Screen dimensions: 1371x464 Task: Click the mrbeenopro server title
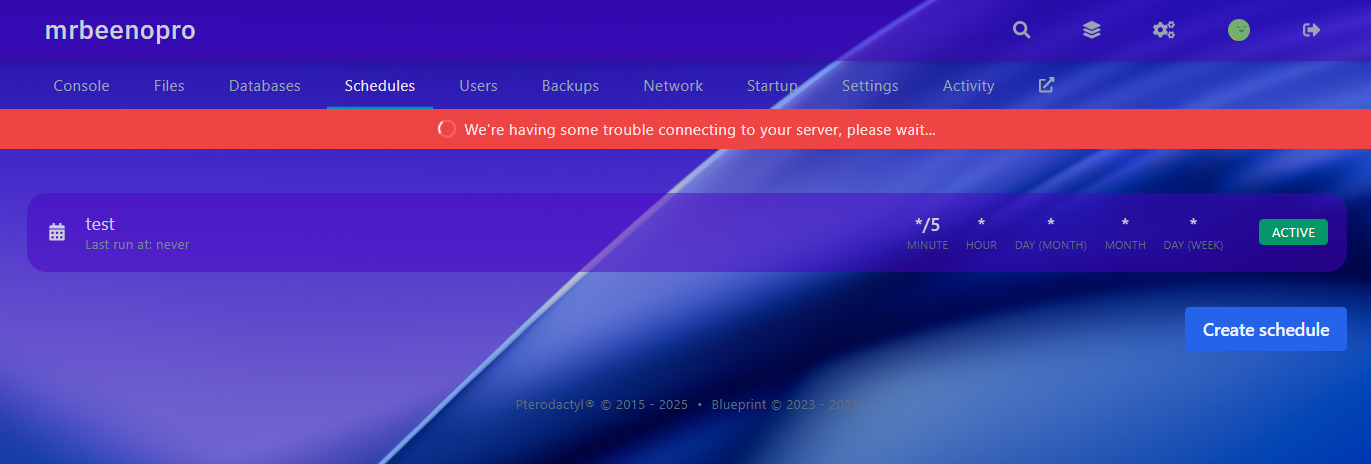pos(120,31)
